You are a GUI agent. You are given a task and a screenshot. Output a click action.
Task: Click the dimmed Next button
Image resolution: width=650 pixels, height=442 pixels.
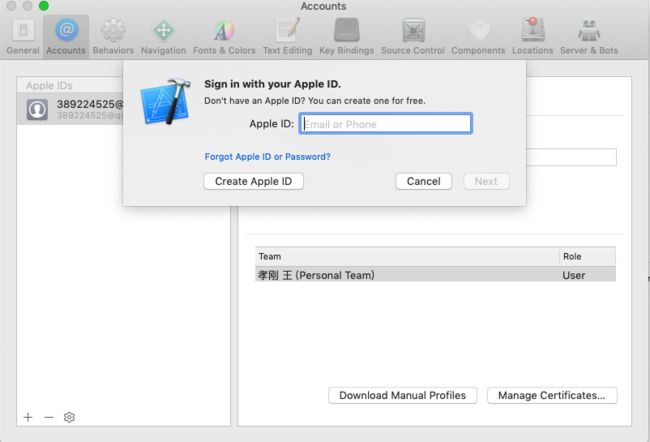[486, 181]
